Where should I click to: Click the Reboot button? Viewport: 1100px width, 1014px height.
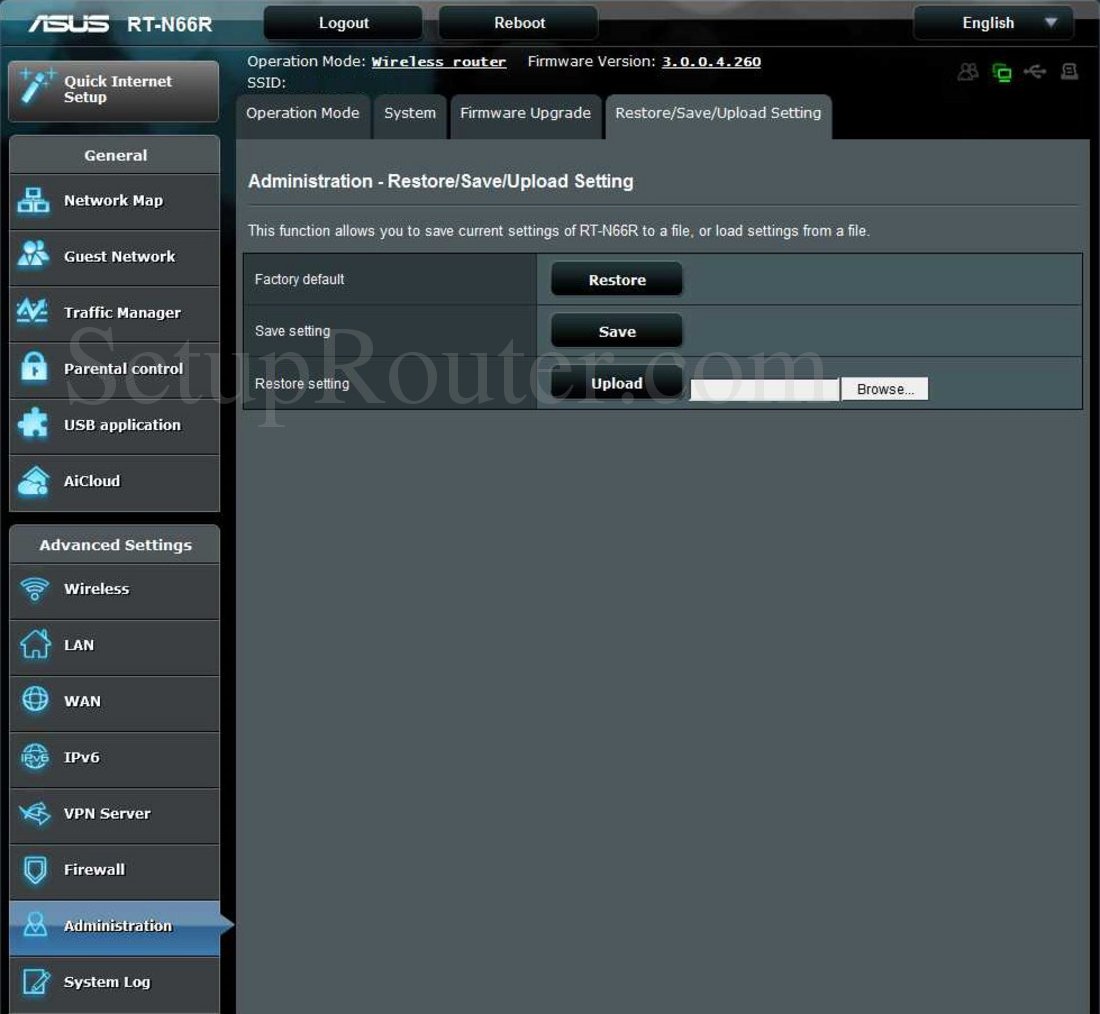click(519, 23)
